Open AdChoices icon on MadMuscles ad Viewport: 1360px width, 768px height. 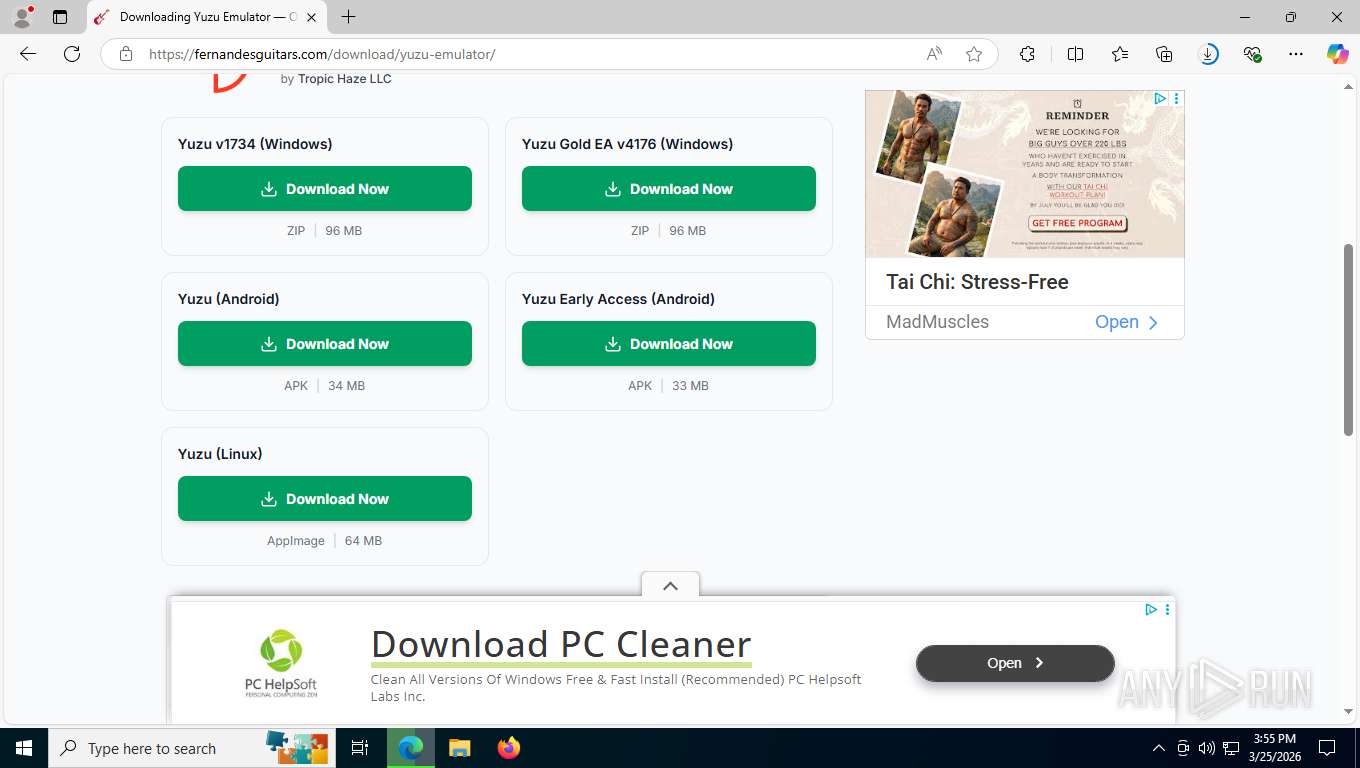tap(1160, 99)
